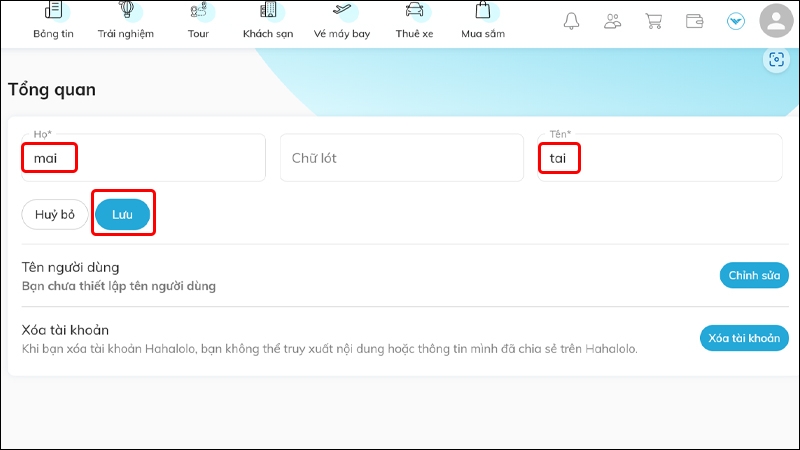Image resolution: width=800 pixels, height=450 pixels.
Task: Select the Tổng quan heading
Action: click(x=52, y=90)
